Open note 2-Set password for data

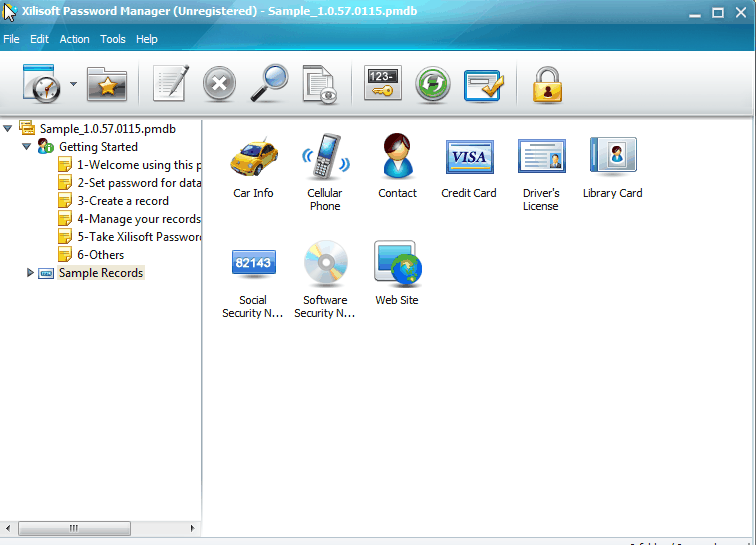point(139,183)
